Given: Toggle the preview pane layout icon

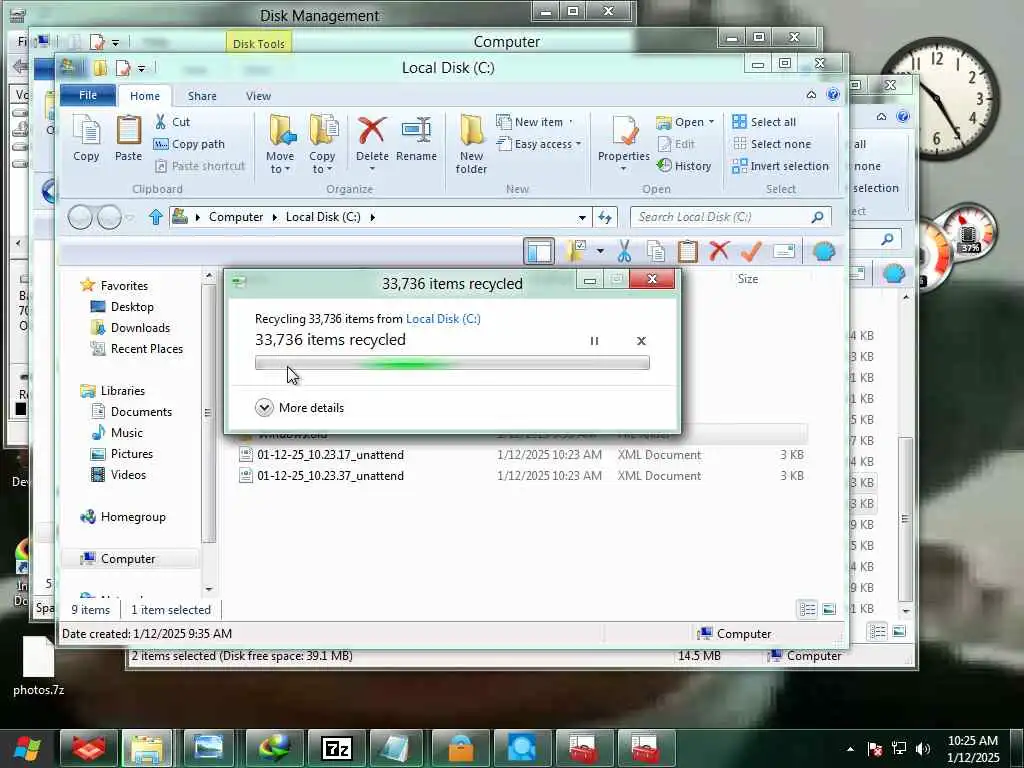Looking at the screenshot, I should (539, 251).
